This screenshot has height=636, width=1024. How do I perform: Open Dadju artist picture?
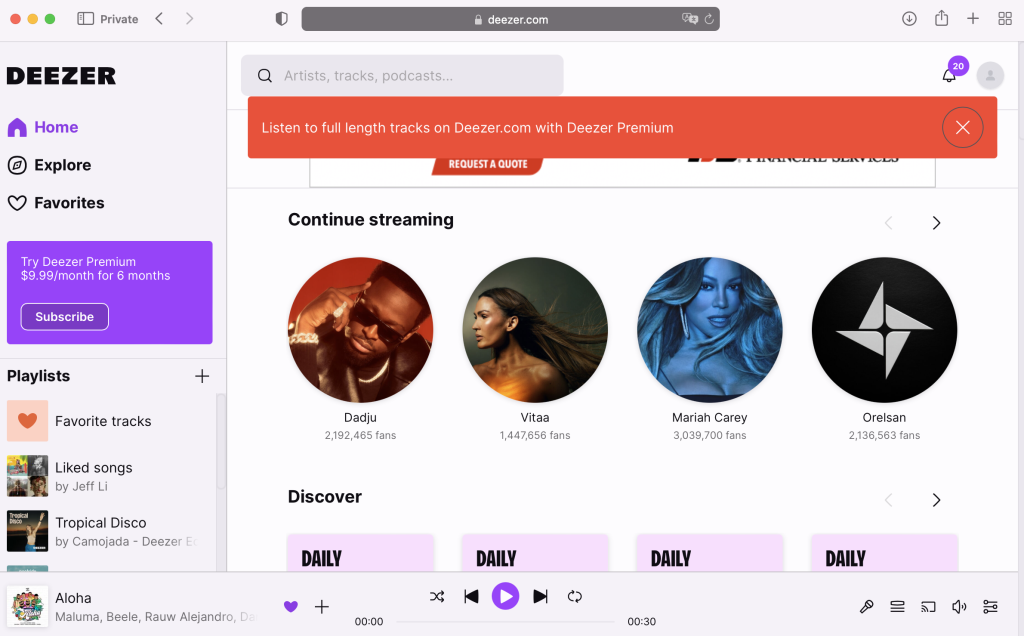(x=360, y=330)
